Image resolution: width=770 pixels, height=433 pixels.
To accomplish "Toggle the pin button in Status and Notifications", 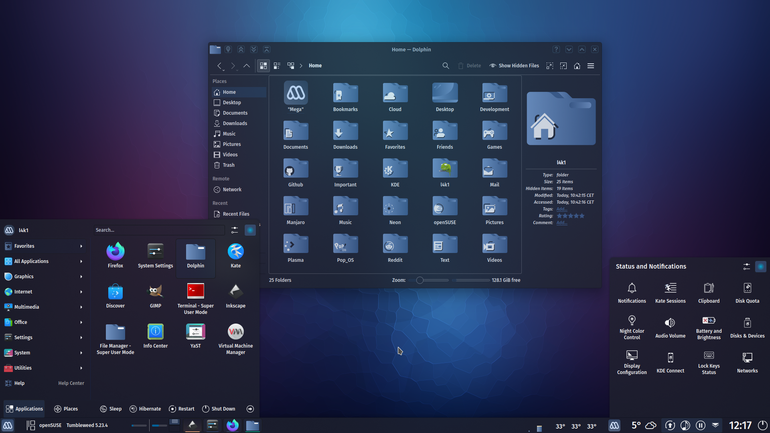I will [760, 267].
